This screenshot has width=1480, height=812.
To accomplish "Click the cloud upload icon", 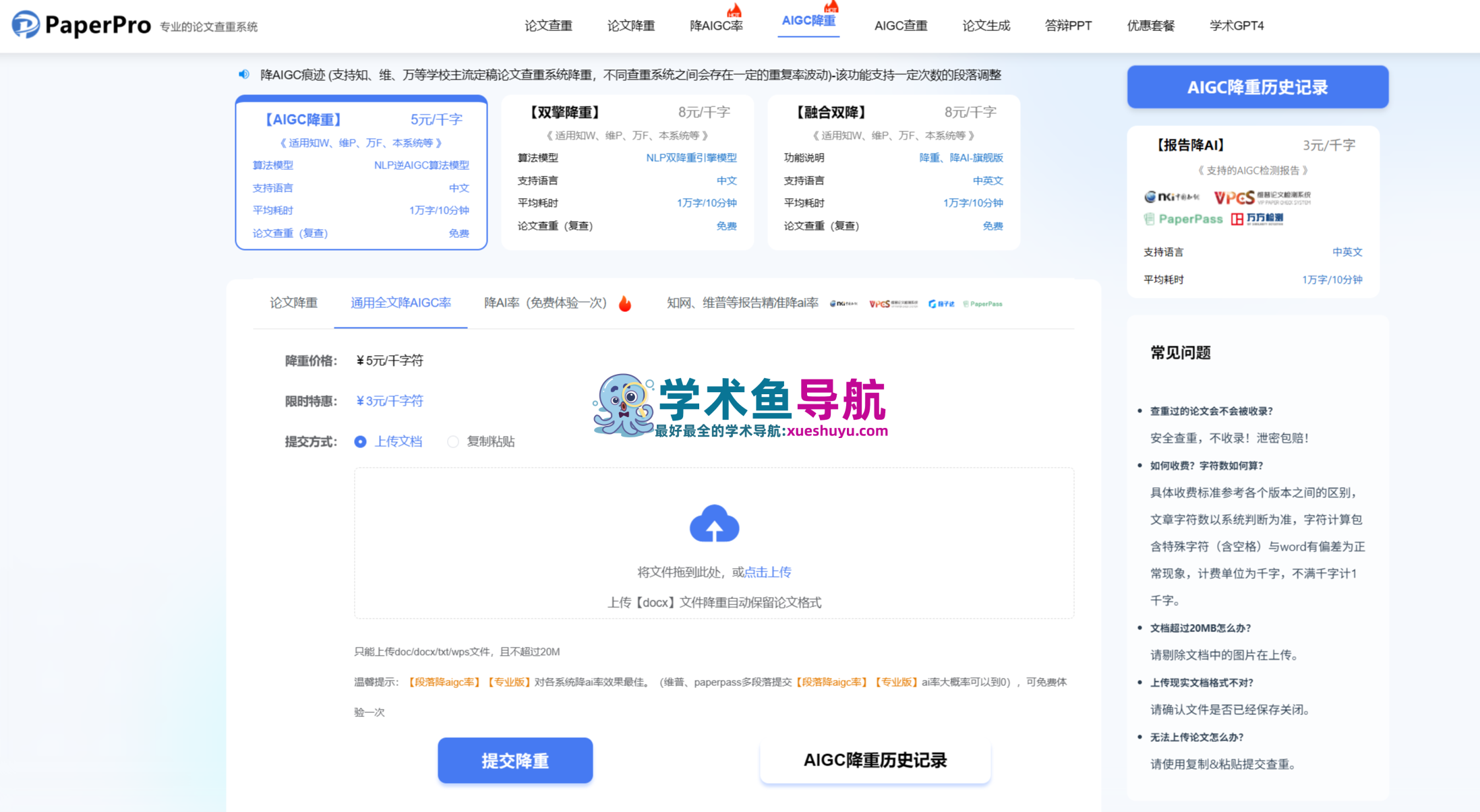I will pos(714,524).
